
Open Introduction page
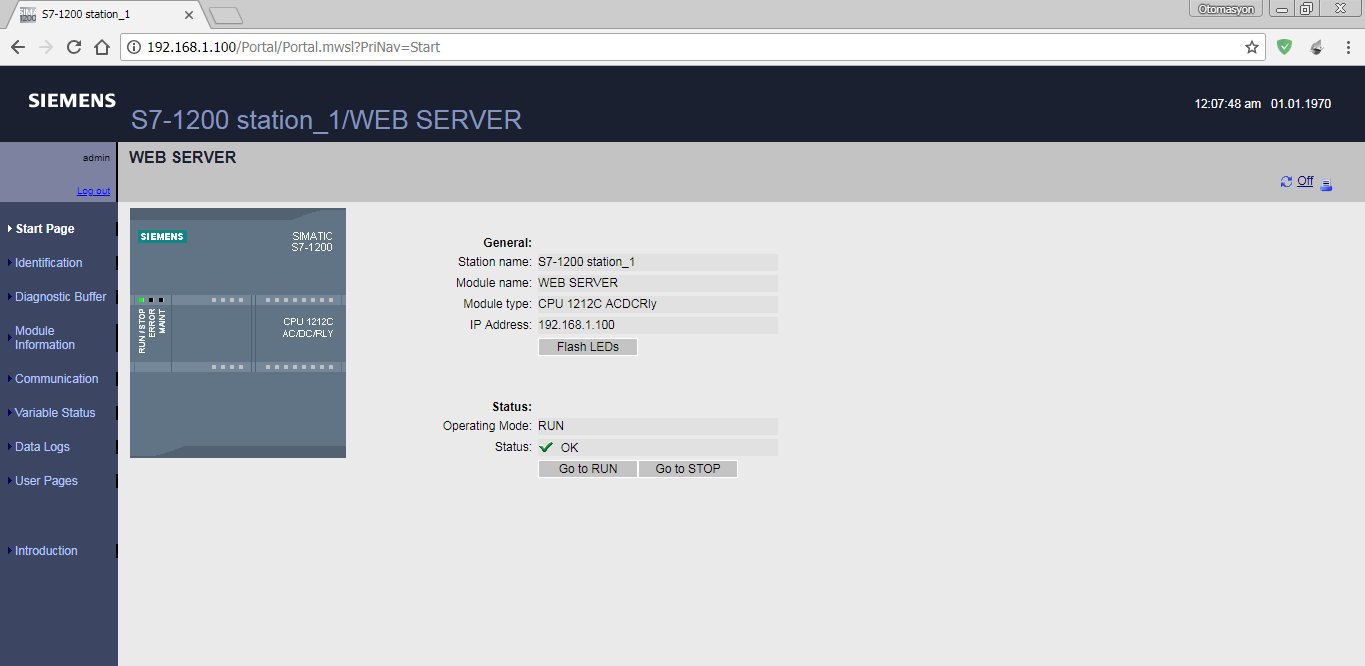tap(46, 551)
